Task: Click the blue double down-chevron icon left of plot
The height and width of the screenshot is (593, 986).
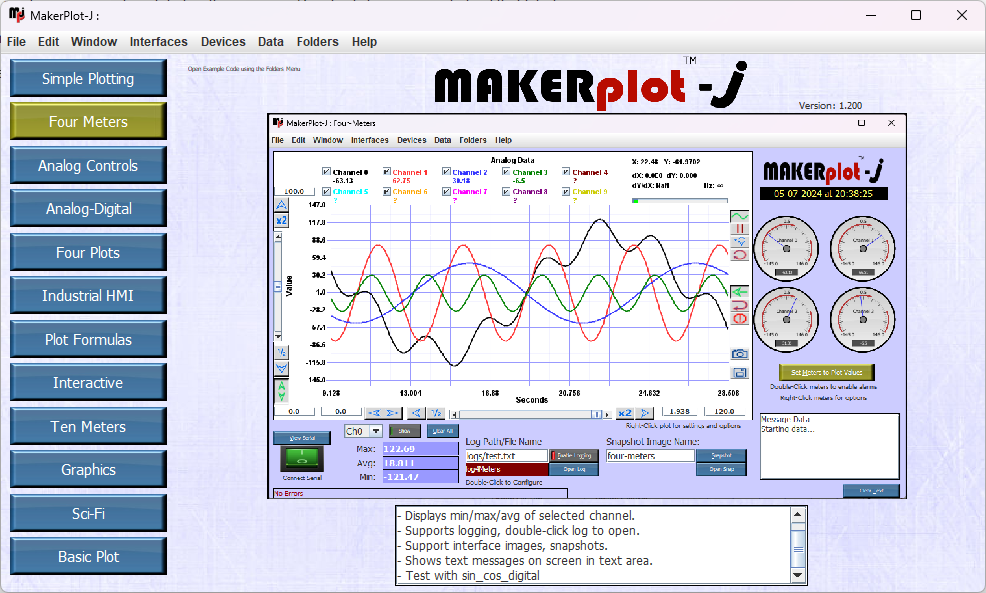Action: pyautogui.click(x=281, y=368)
